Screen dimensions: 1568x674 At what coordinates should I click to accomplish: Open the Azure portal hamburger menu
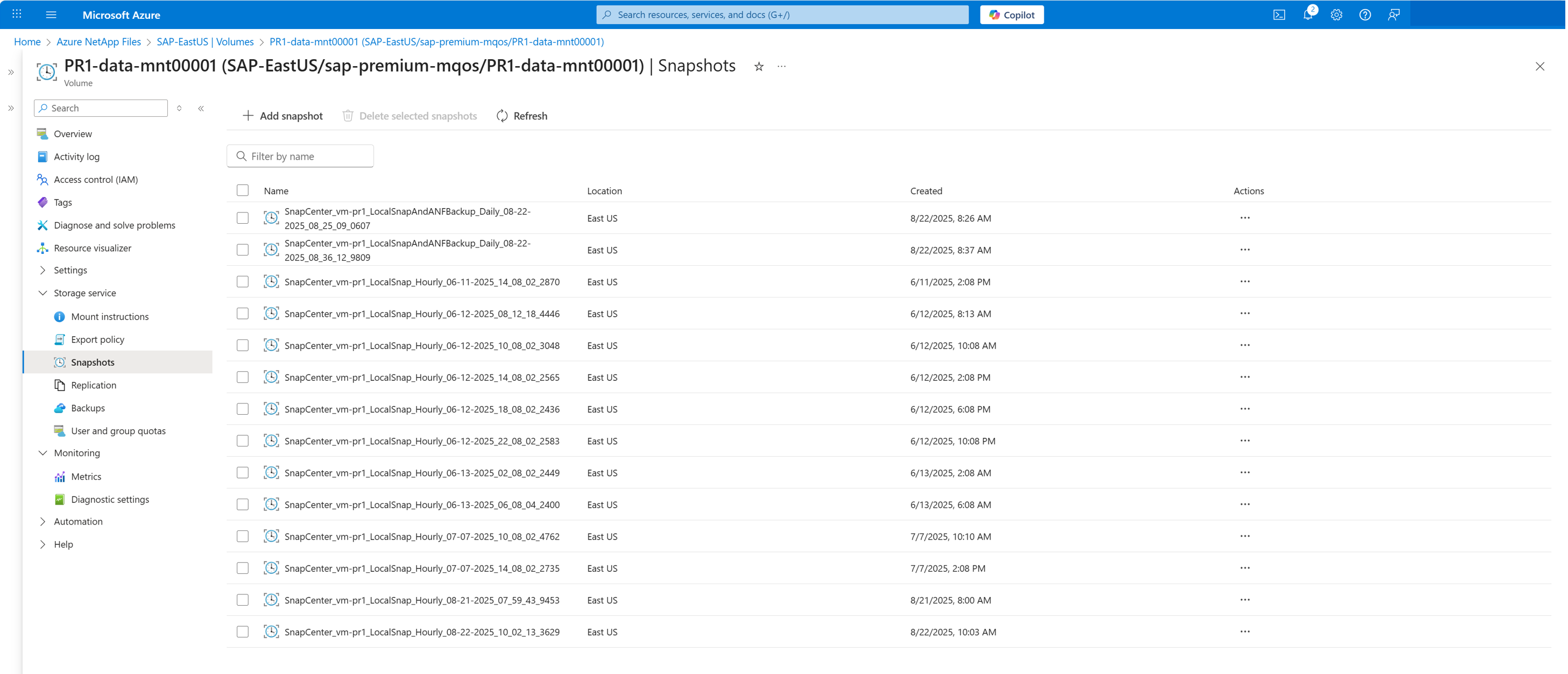51,15
